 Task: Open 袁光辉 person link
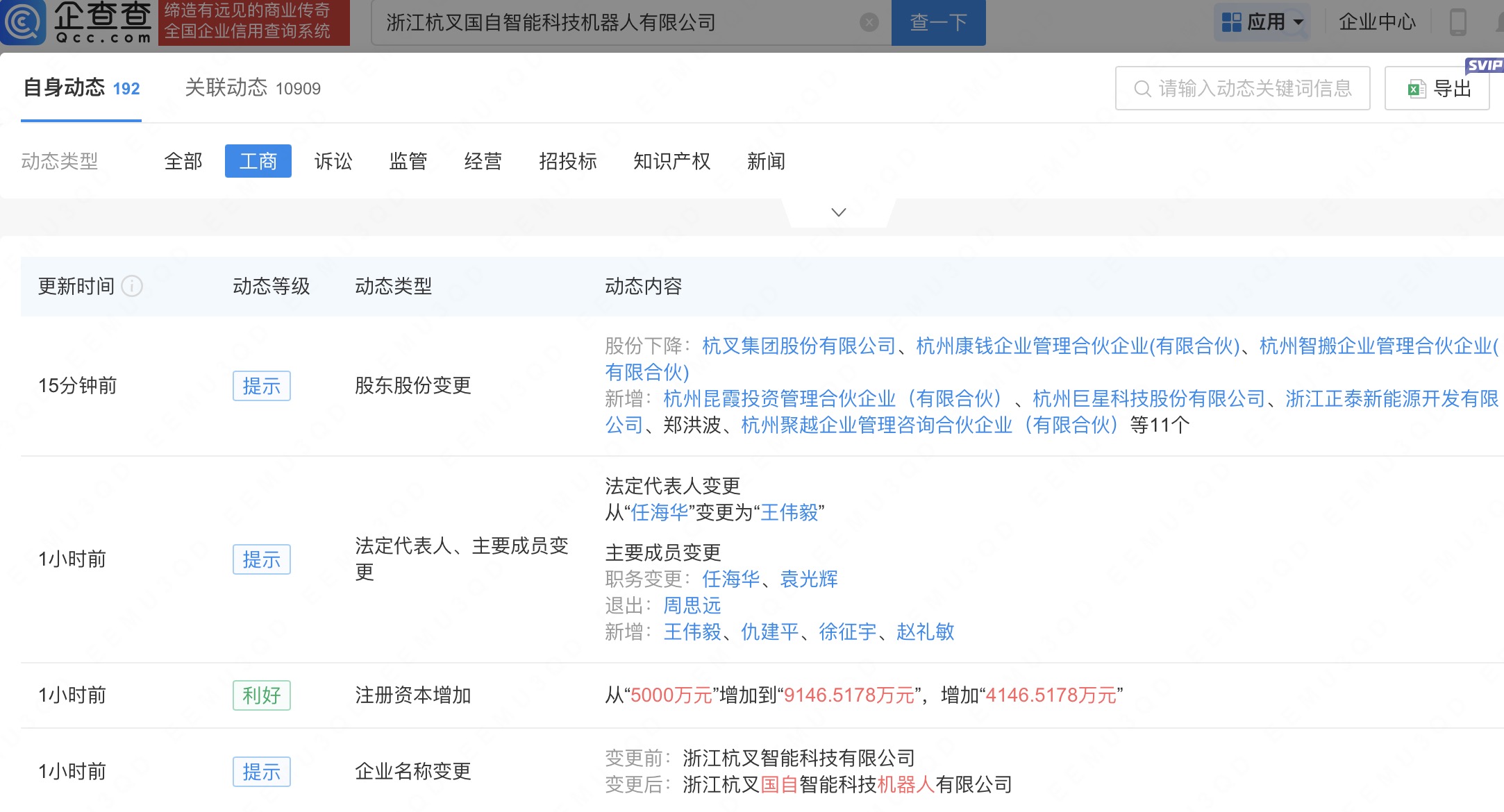tap(809, 579)
